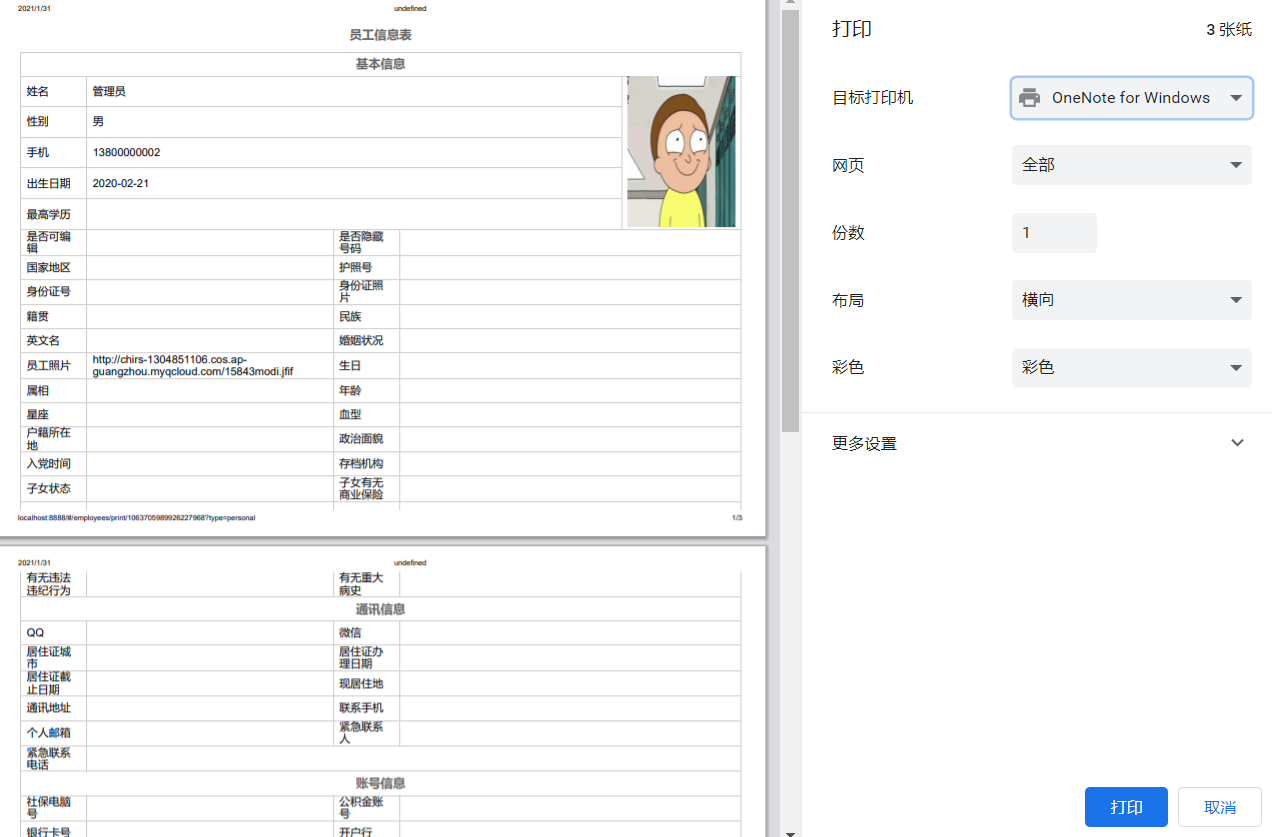Click the chevron on the 网页 pages dropdown
The image size is (1272, 837).
[x=1236, y=164]
